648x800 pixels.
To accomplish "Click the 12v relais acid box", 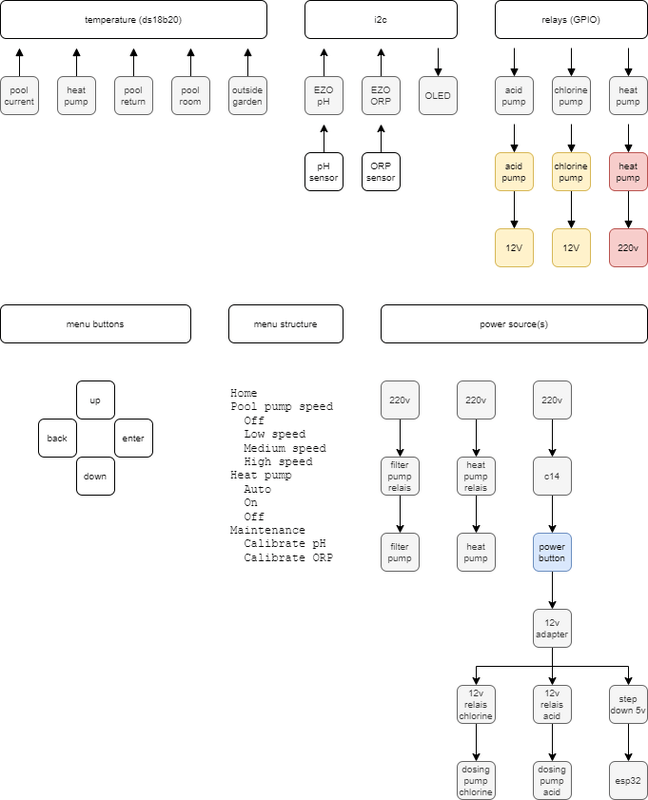I will click(552, 705).
